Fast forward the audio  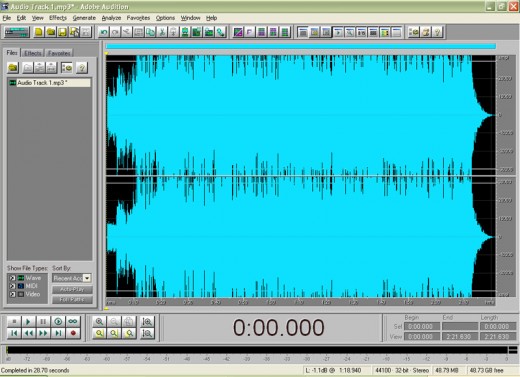point(43,333)
